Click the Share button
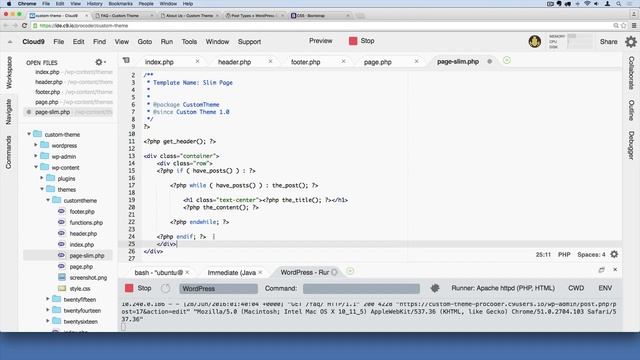 pos(609,42)
